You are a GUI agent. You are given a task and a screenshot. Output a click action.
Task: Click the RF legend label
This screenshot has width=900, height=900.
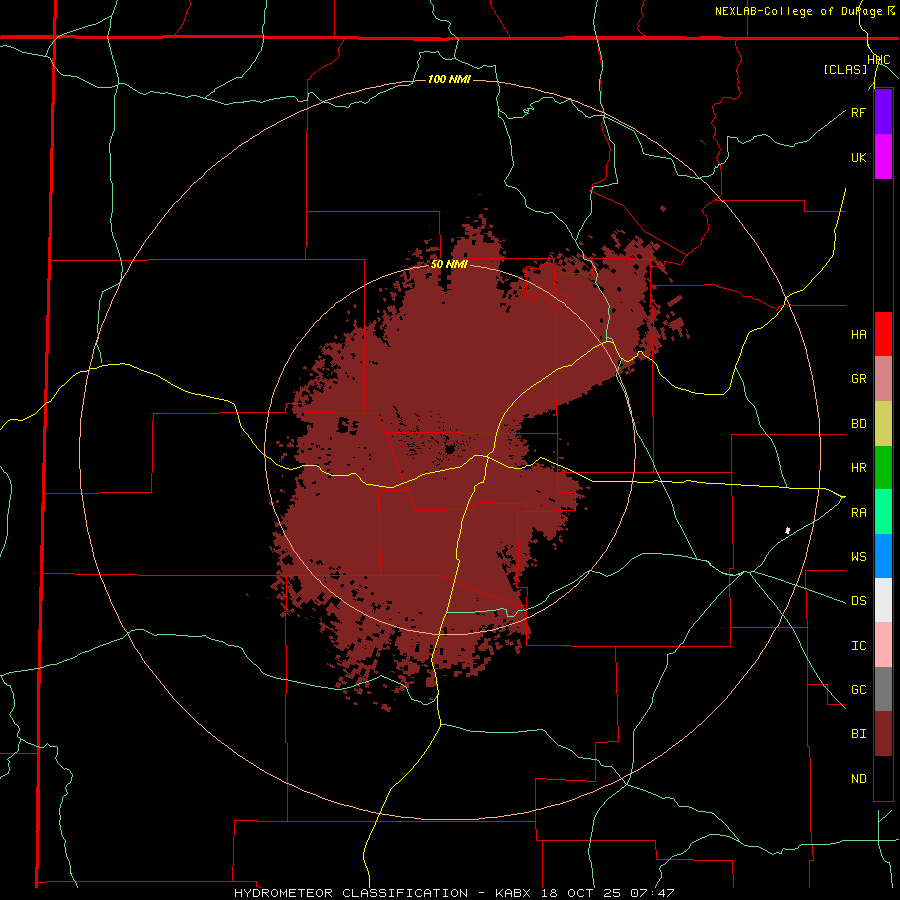858,112
